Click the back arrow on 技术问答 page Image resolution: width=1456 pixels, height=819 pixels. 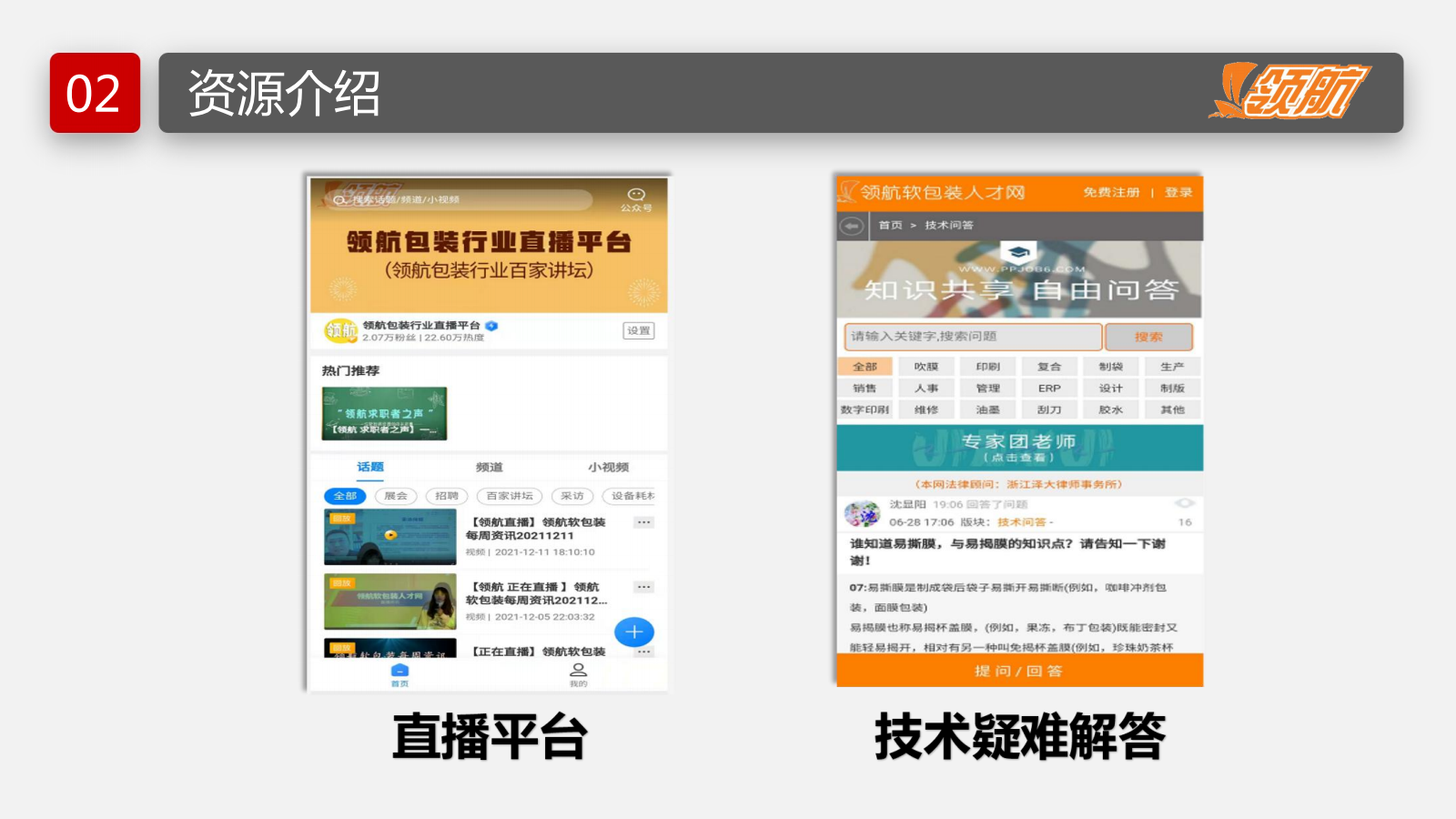coord(851,226)
